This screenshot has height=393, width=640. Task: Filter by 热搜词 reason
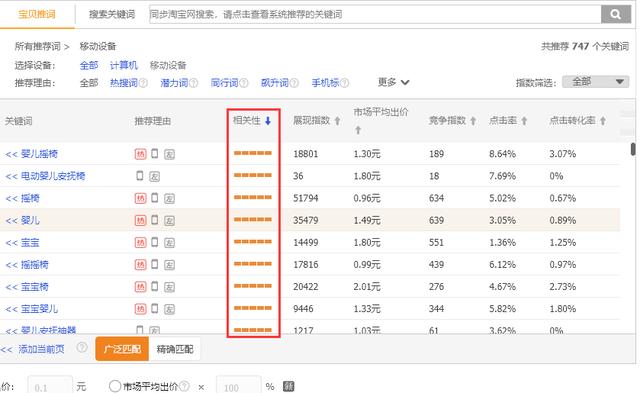(x=124, y=83)
